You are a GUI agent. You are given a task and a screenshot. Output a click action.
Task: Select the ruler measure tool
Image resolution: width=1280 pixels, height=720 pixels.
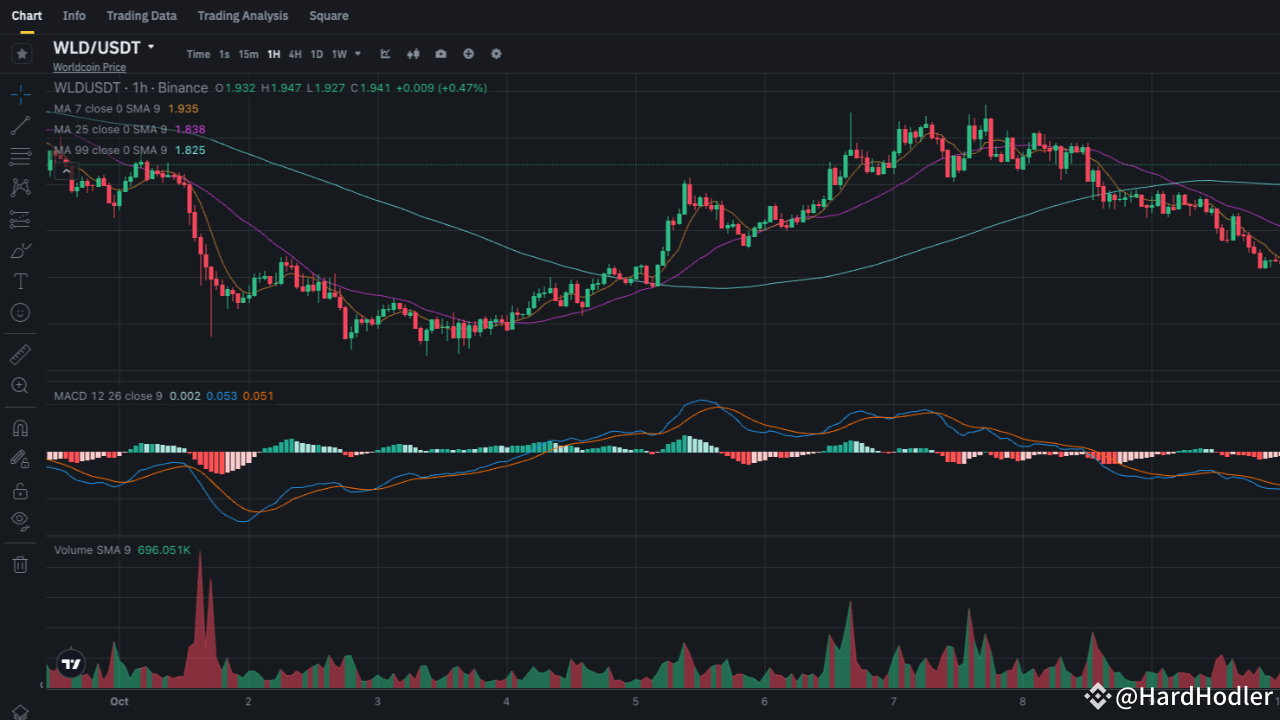(x=20, y=354)
